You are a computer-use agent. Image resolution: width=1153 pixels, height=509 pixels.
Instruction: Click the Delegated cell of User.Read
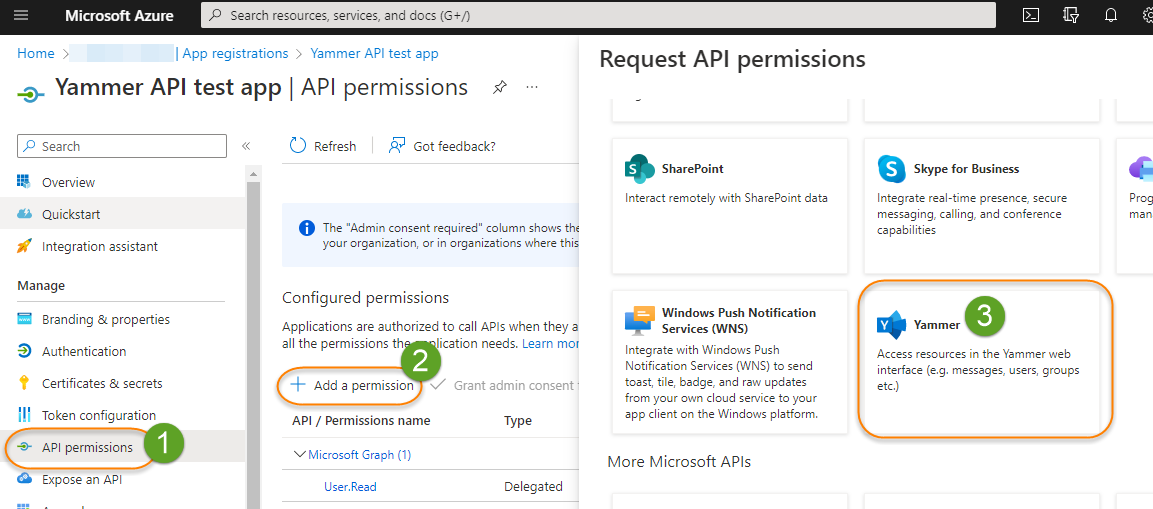pyautogui.click(x=533, y=486)
